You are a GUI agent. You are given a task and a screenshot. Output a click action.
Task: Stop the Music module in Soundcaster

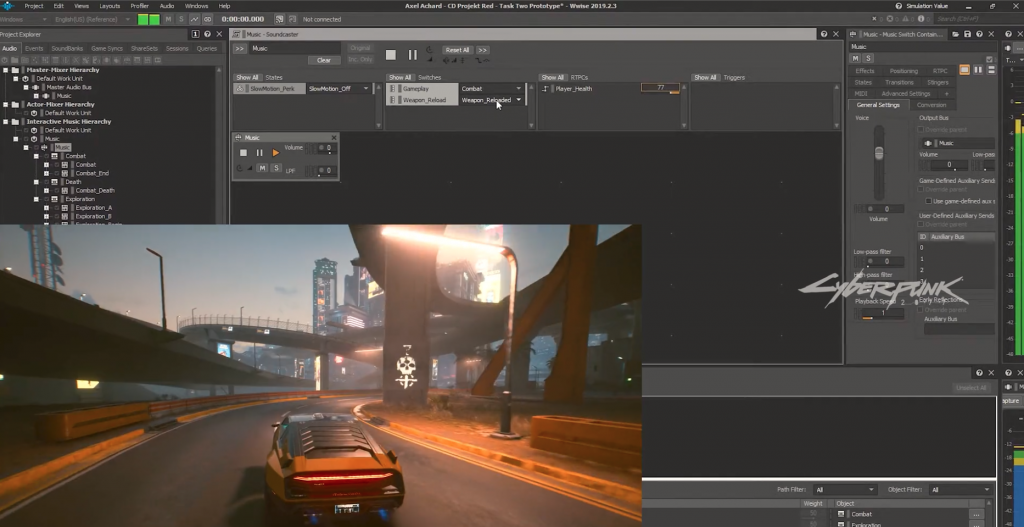pyautogui.click(x=244, y=153)
